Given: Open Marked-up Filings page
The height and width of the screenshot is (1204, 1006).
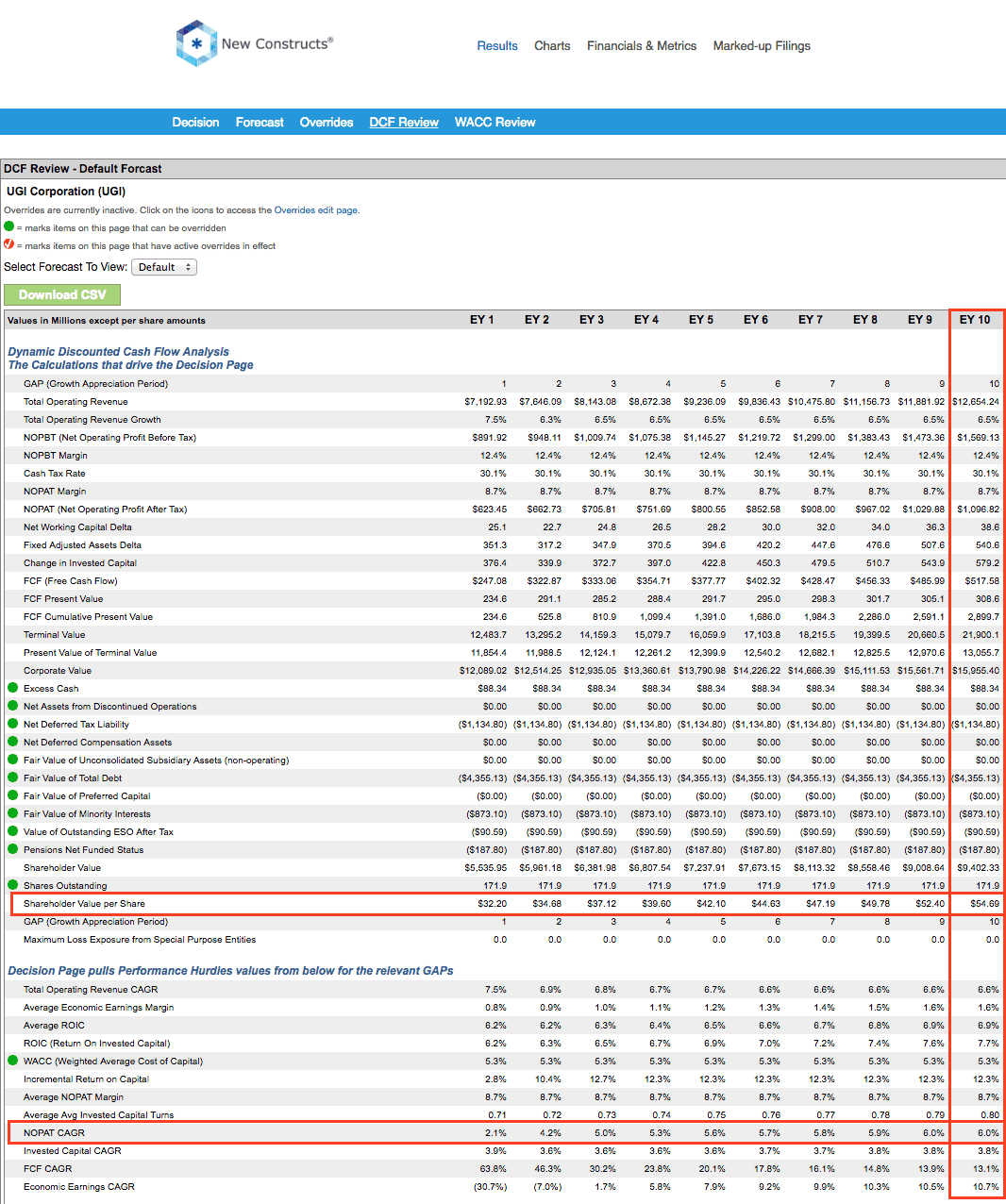Looking at the screenshot, I should 762,45.
